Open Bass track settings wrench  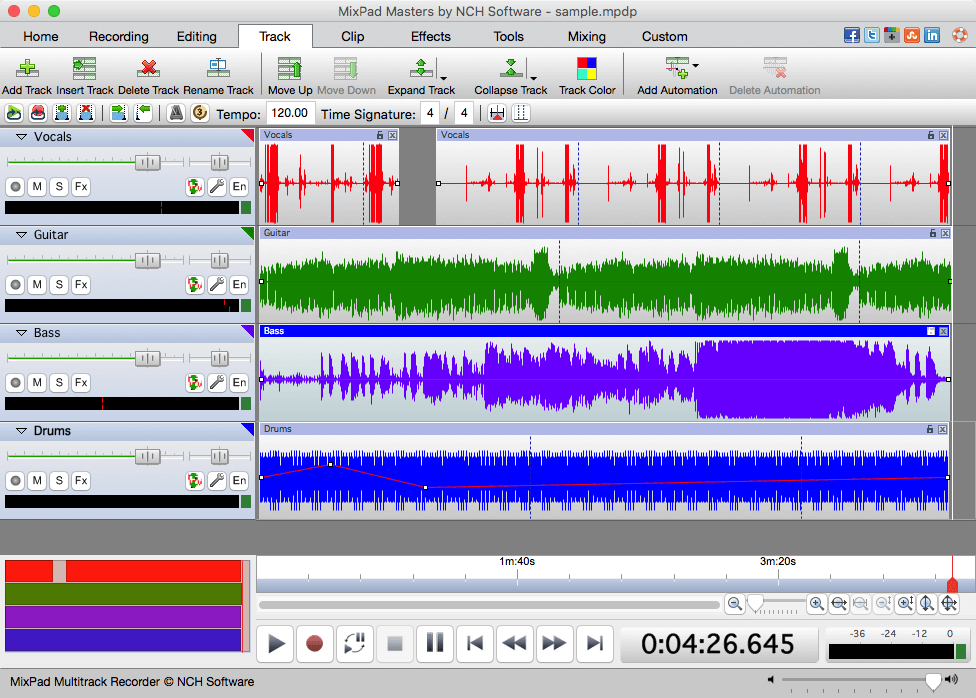(217, 382)
